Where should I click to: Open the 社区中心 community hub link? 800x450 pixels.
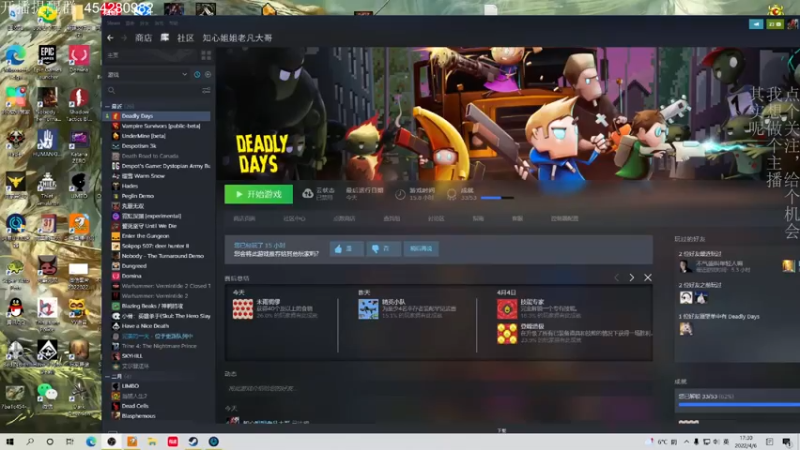[x=294, y=218]
